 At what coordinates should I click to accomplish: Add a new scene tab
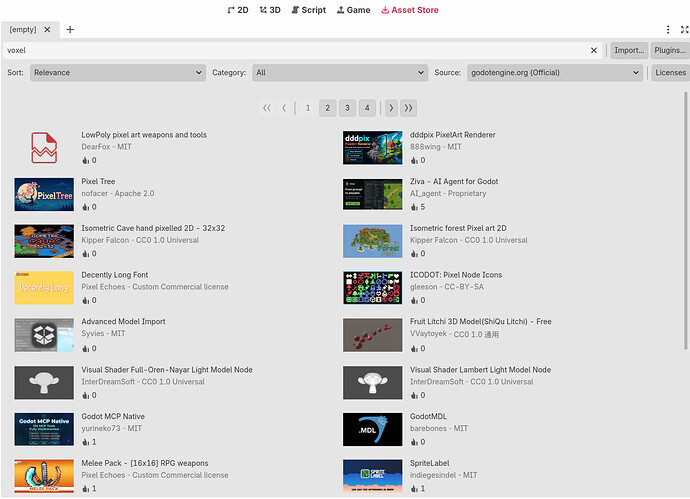pyautogui.click(x=70, y=29)
